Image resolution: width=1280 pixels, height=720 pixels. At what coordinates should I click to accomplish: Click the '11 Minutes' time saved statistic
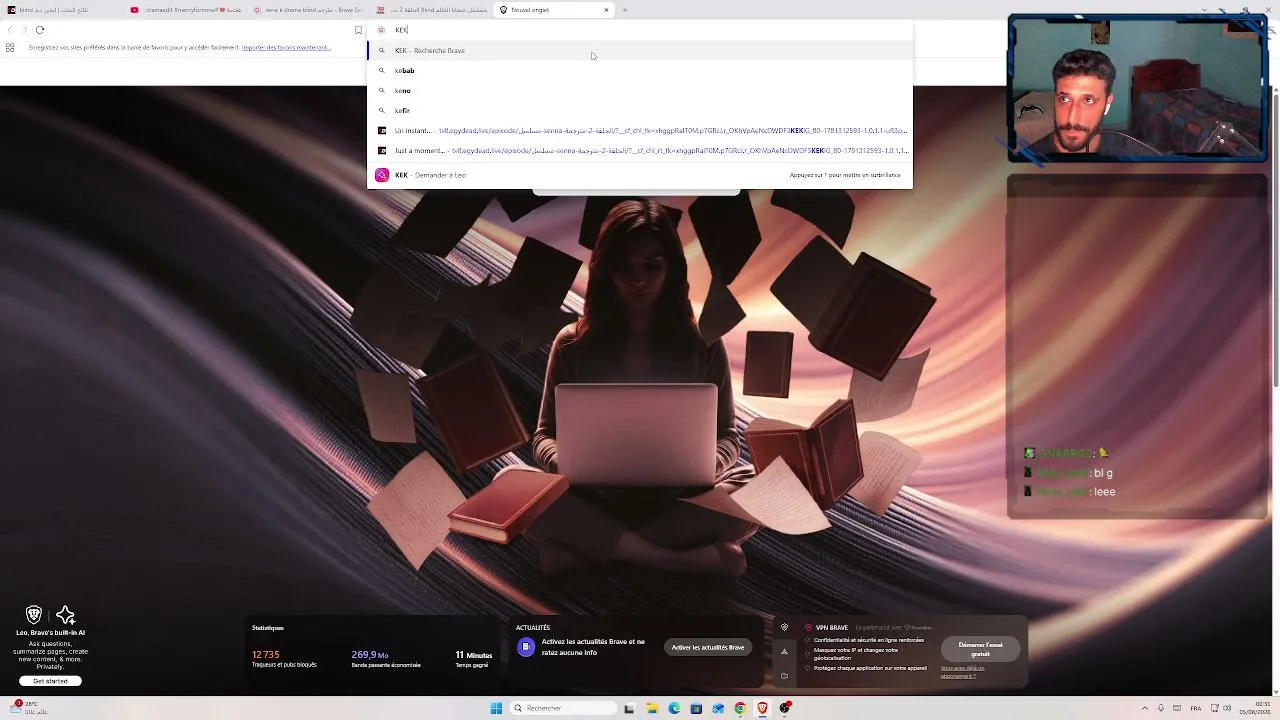tap(473, 659)
